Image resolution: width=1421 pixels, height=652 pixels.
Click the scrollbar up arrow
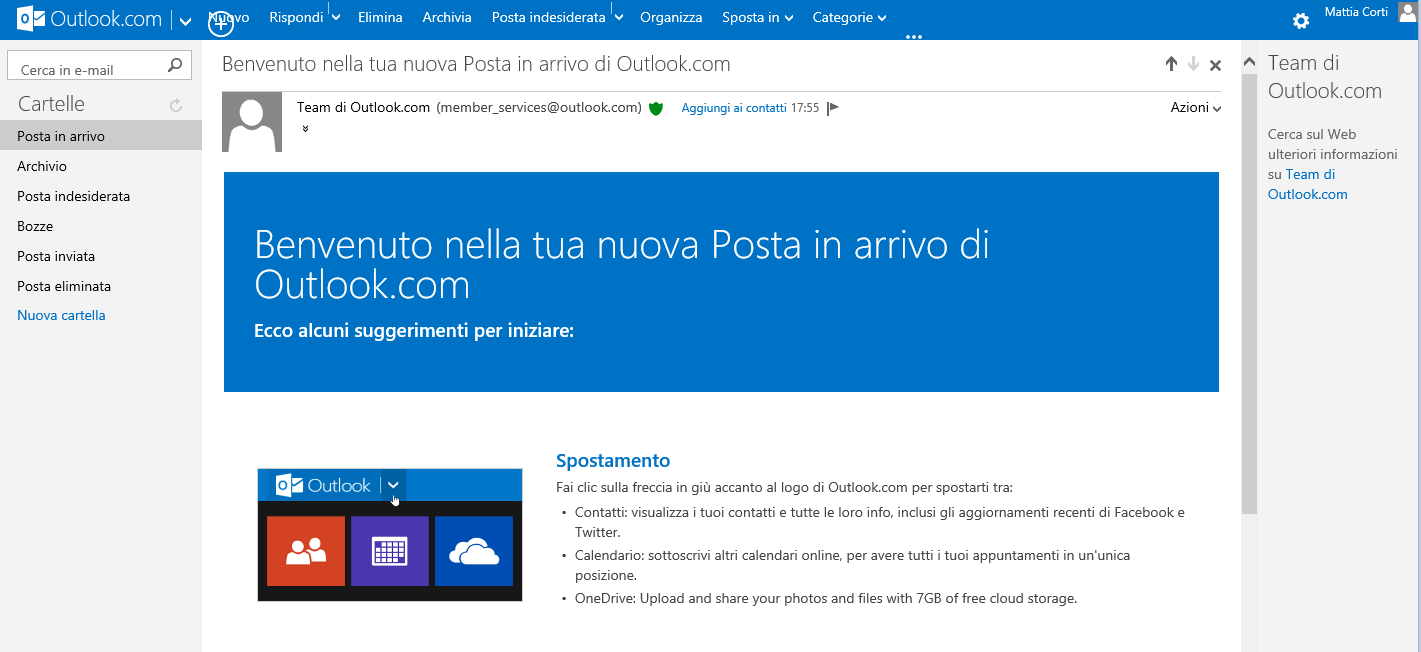[1249, 62]
